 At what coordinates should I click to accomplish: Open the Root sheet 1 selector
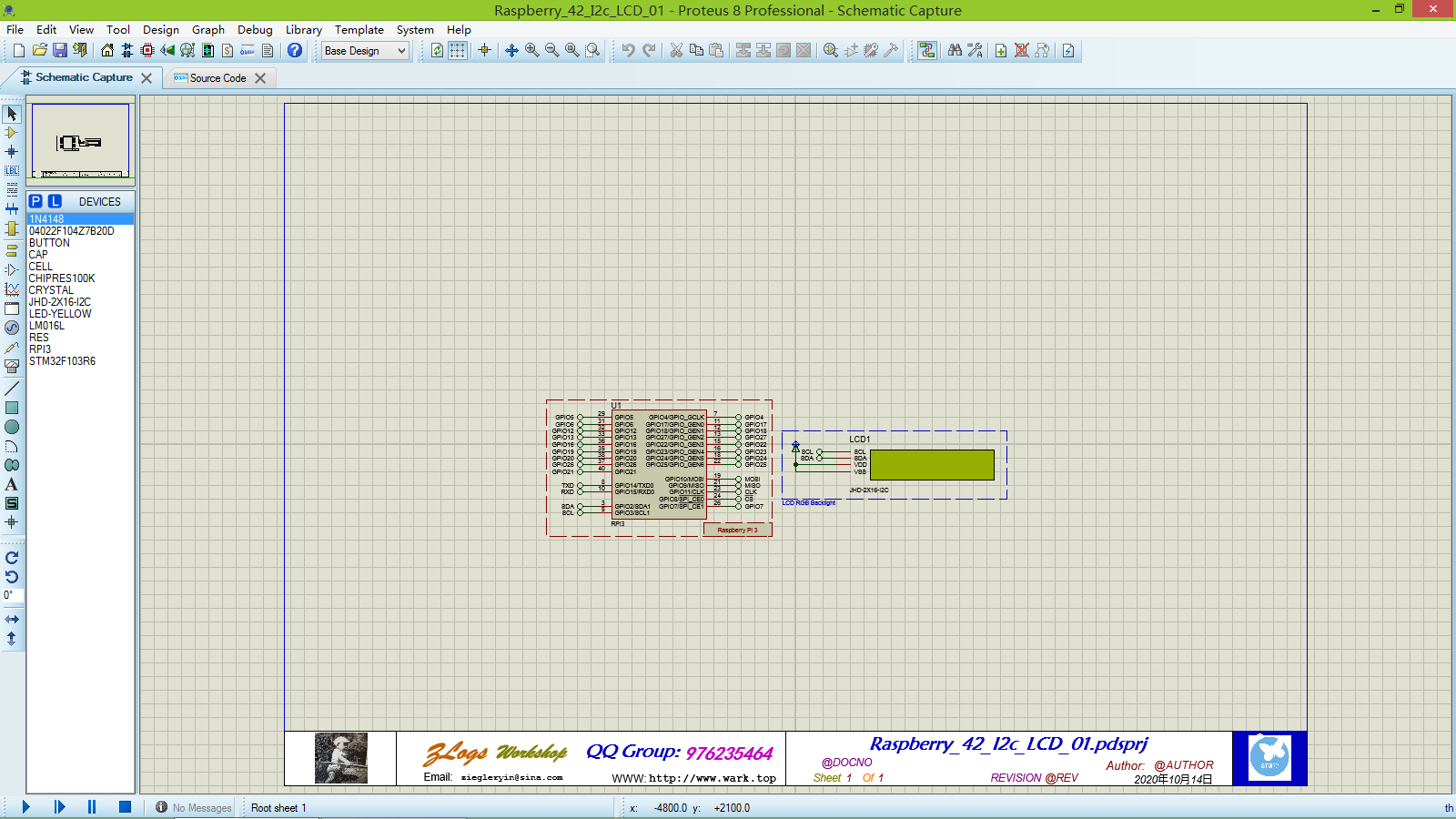tap(278, 807)
